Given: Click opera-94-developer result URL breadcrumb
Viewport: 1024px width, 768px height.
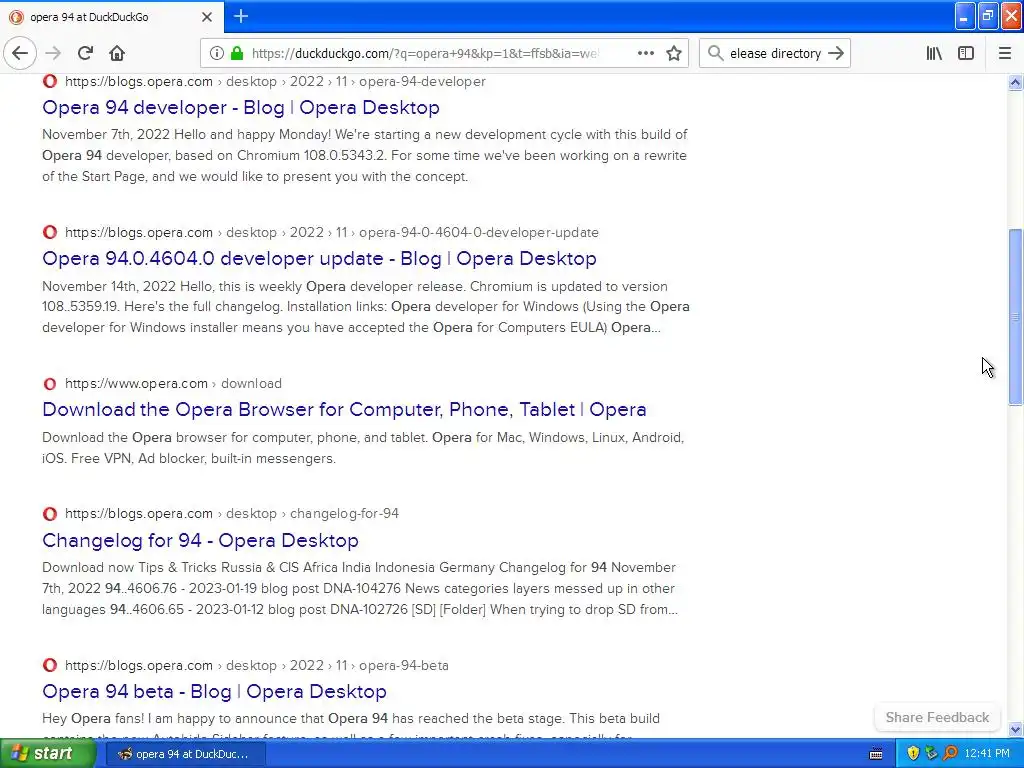Looking at the screenshot, I should pos(275,82).
